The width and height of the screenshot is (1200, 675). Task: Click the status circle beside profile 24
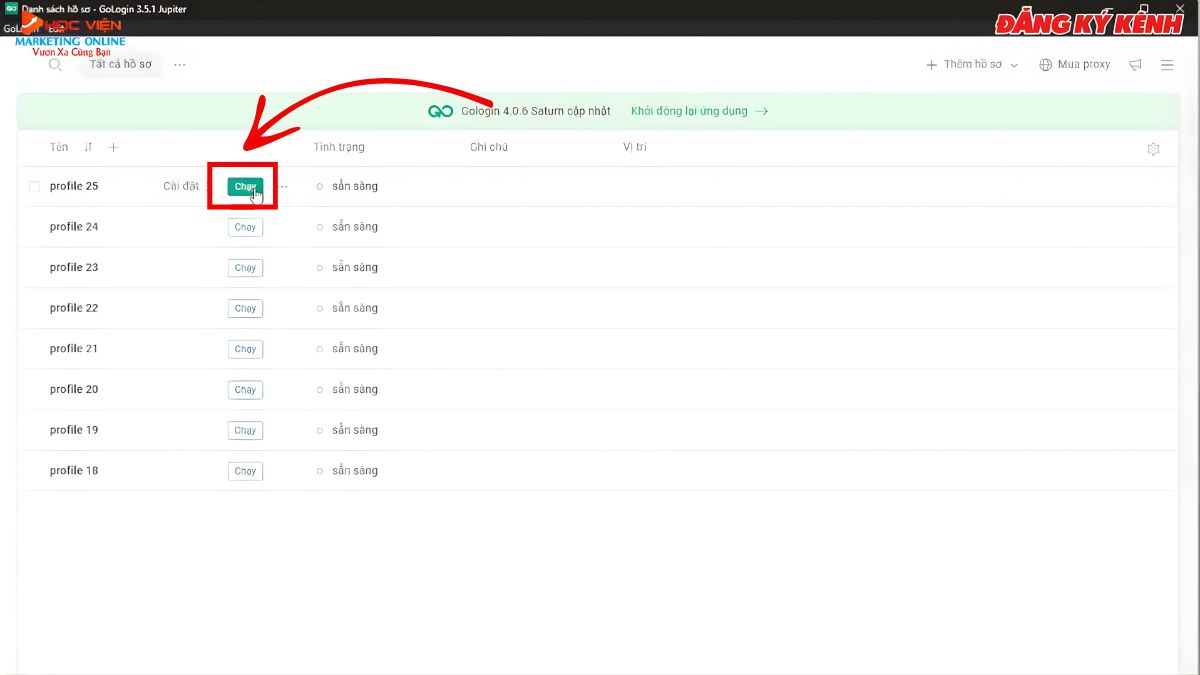pos(319,227)
